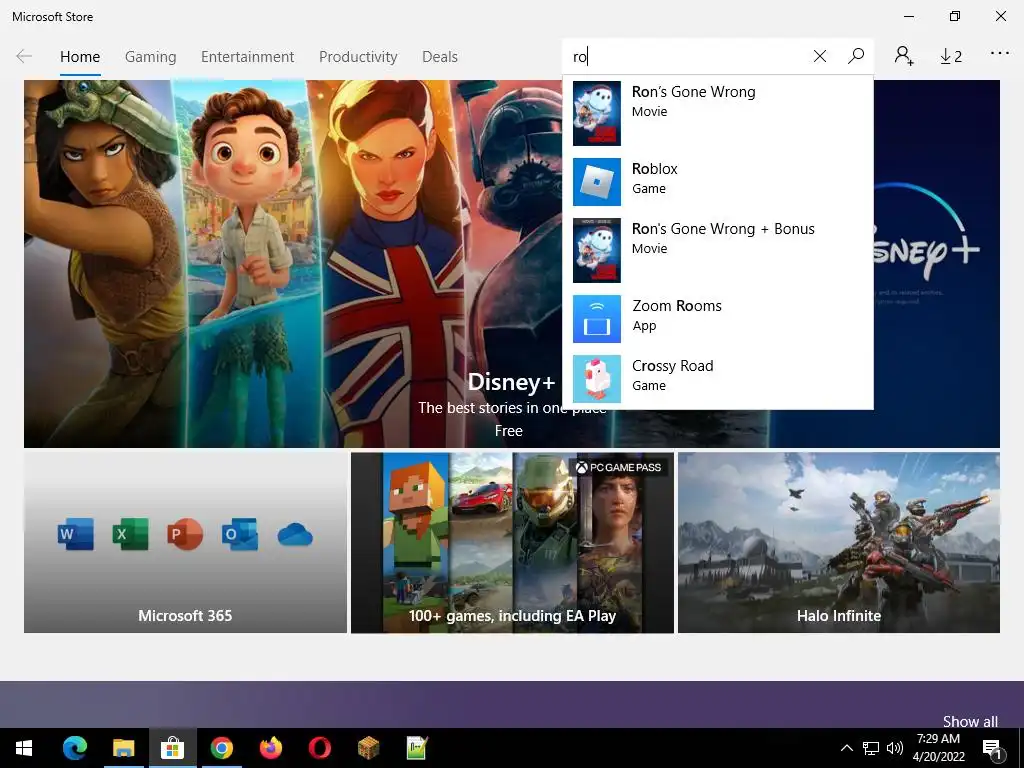Image resolution: width=1024 pixels, height=768 pixels.
Task: Open the Productivity tab
Action: (358, 57)
